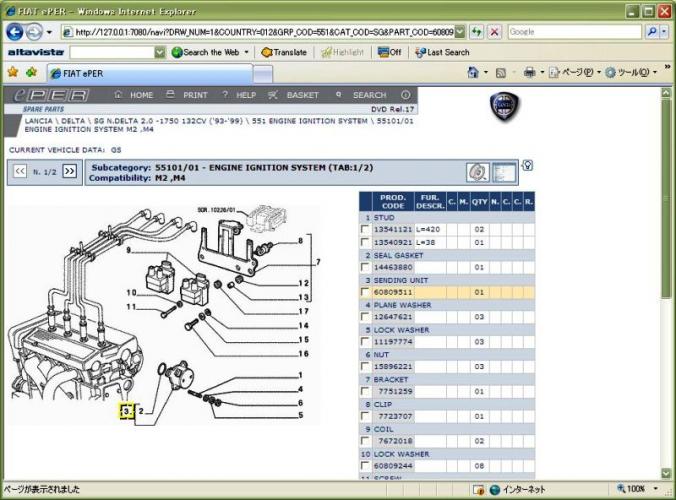Check box for part 13540921
The width and height of the screenshot is (676, 500).
365,242
